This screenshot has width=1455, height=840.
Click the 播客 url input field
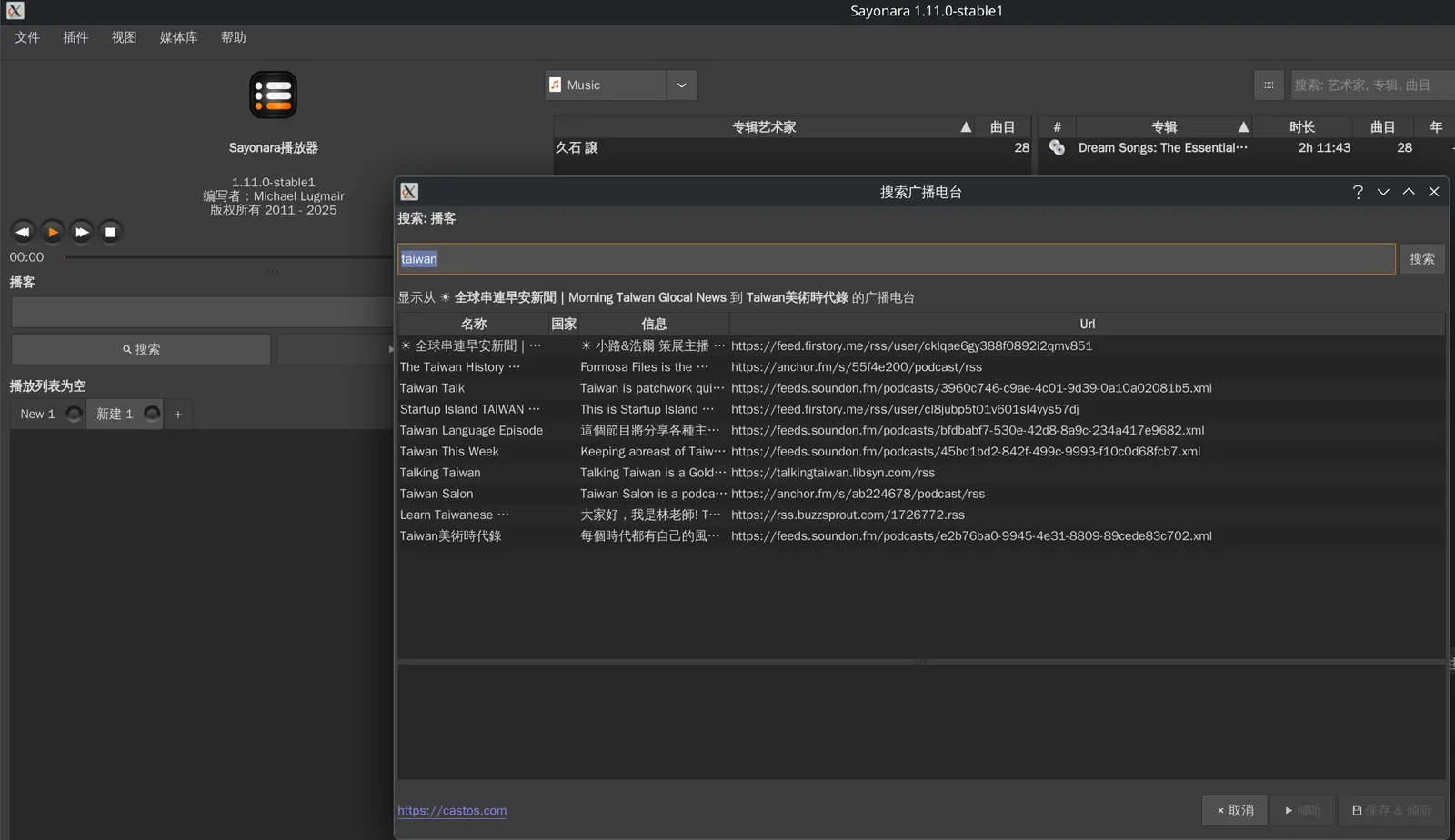click(202, 312)
